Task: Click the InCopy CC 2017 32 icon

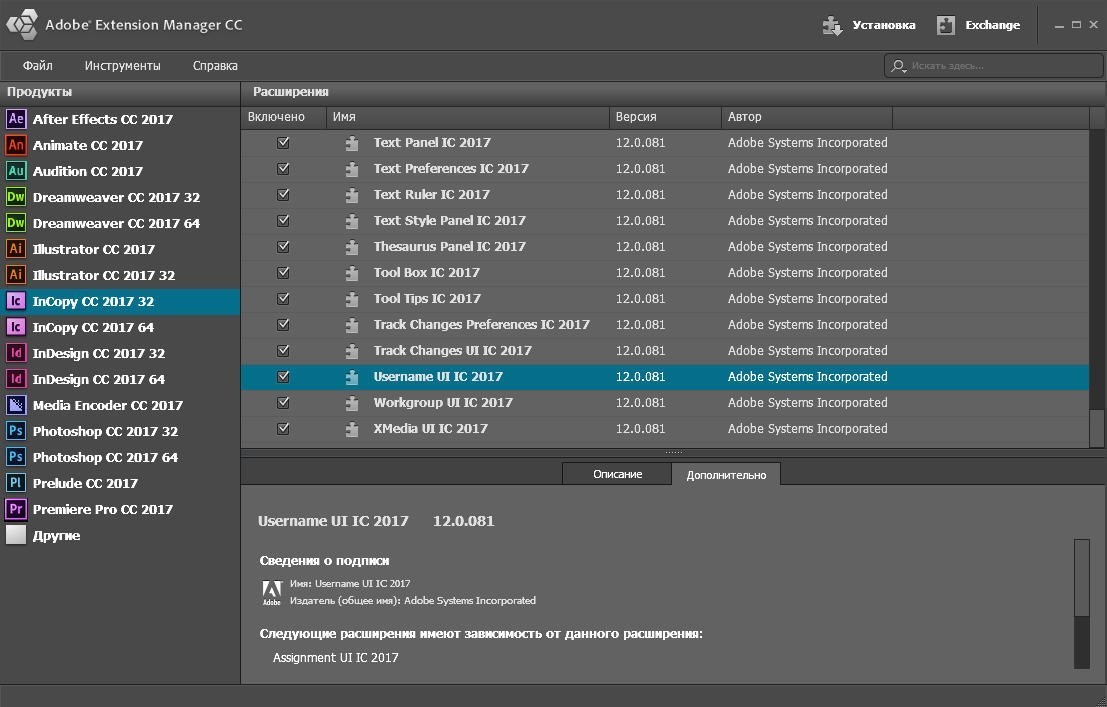Action: pos(16,301)
